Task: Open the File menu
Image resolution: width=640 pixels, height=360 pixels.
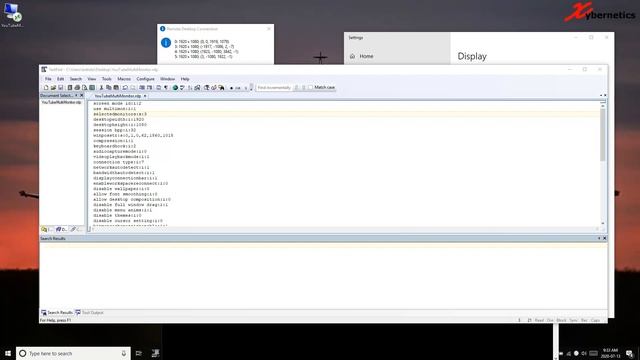Action: point(48,79)
